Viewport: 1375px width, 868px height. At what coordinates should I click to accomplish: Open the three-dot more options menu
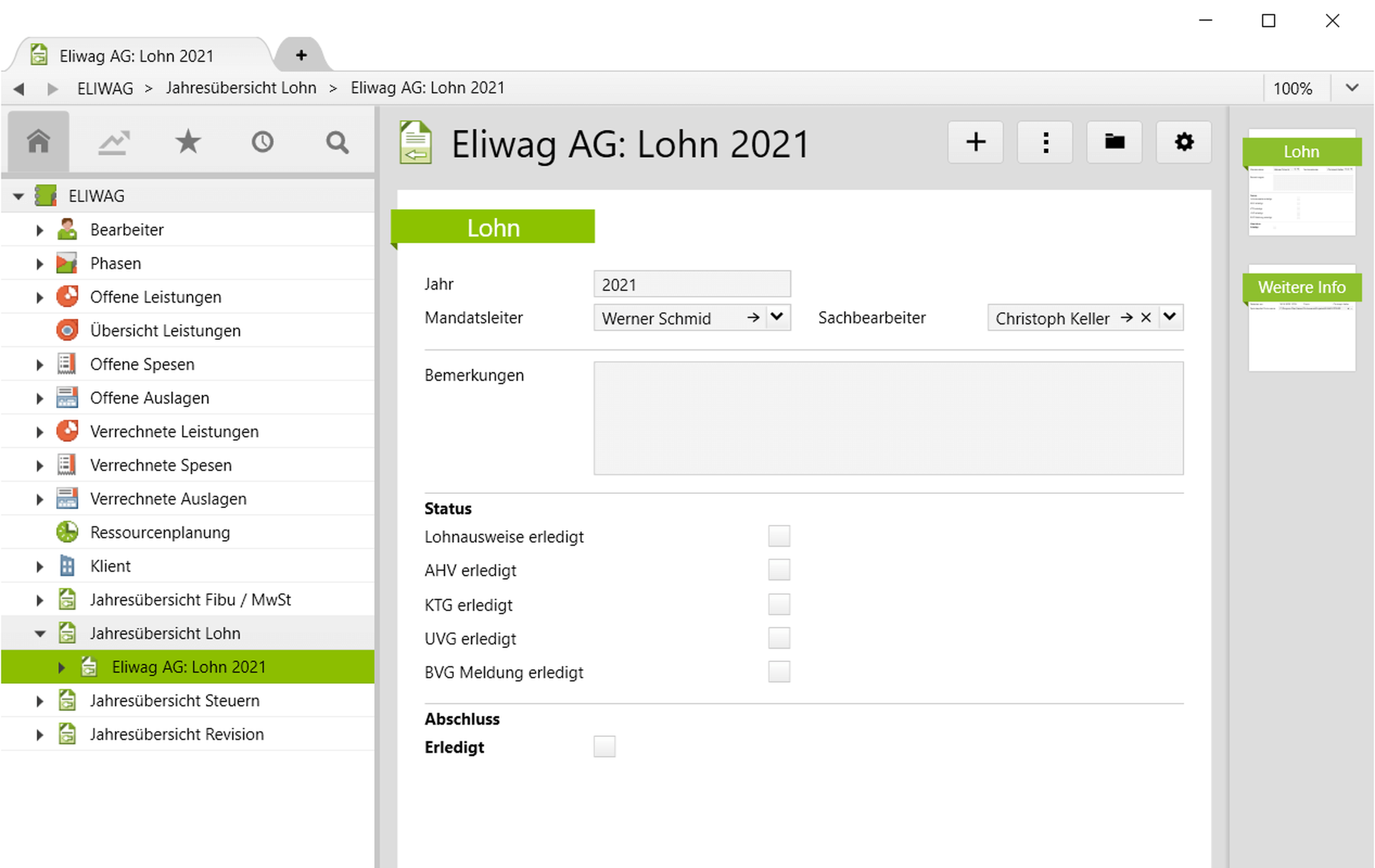1045,142
